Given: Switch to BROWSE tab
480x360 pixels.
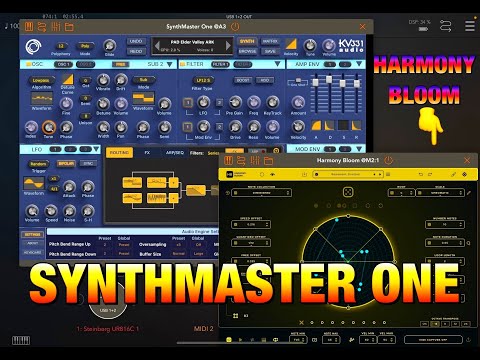Looking at the screenshot, I should (x=247, y=52).
